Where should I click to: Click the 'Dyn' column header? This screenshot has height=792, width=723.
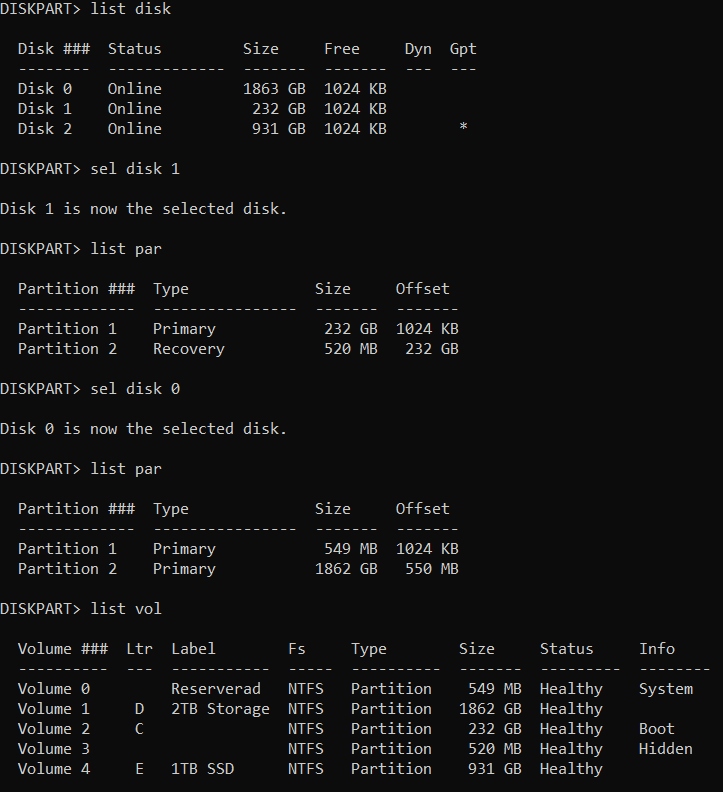click(x=418, y=50)
